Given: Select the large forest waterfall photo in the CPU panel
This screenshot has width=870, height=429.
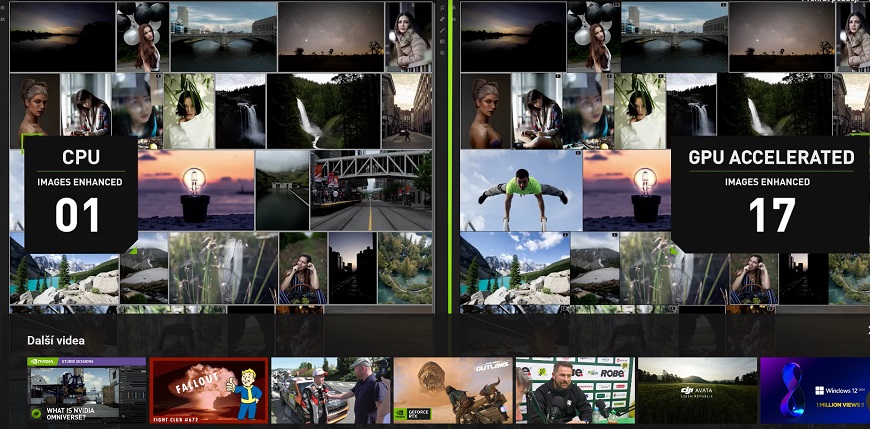Looking at the screenshot, I should click(x=323, y=111).
